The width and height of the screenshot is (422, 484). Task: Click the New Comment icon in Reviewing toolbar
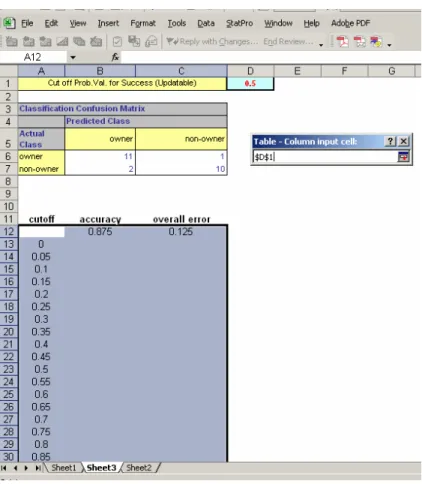(x=12, y=41)
